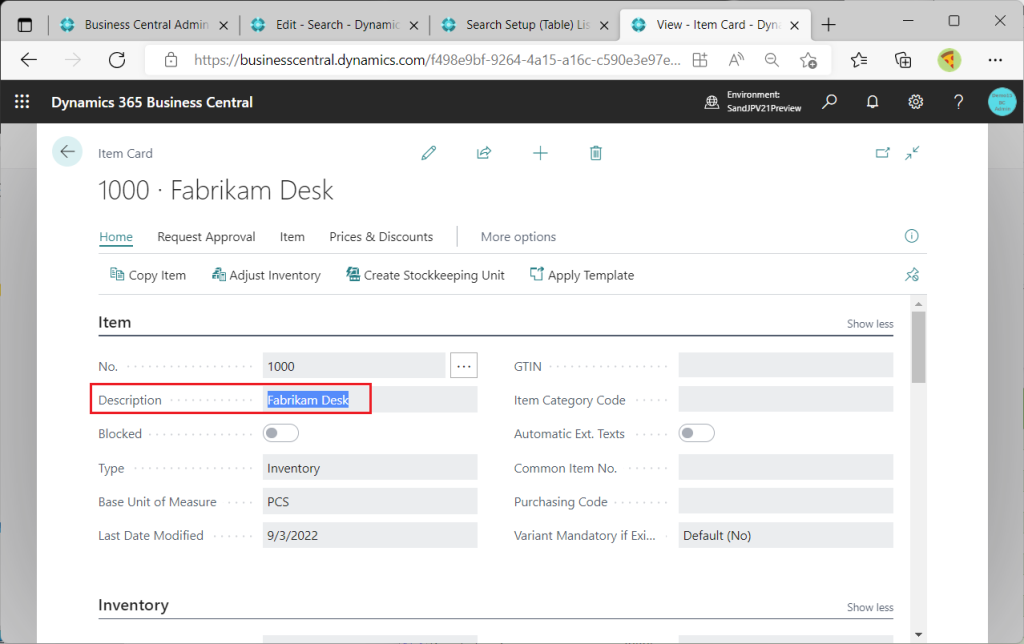
Task: Click the Apply Template action
Action: (582, 275)
